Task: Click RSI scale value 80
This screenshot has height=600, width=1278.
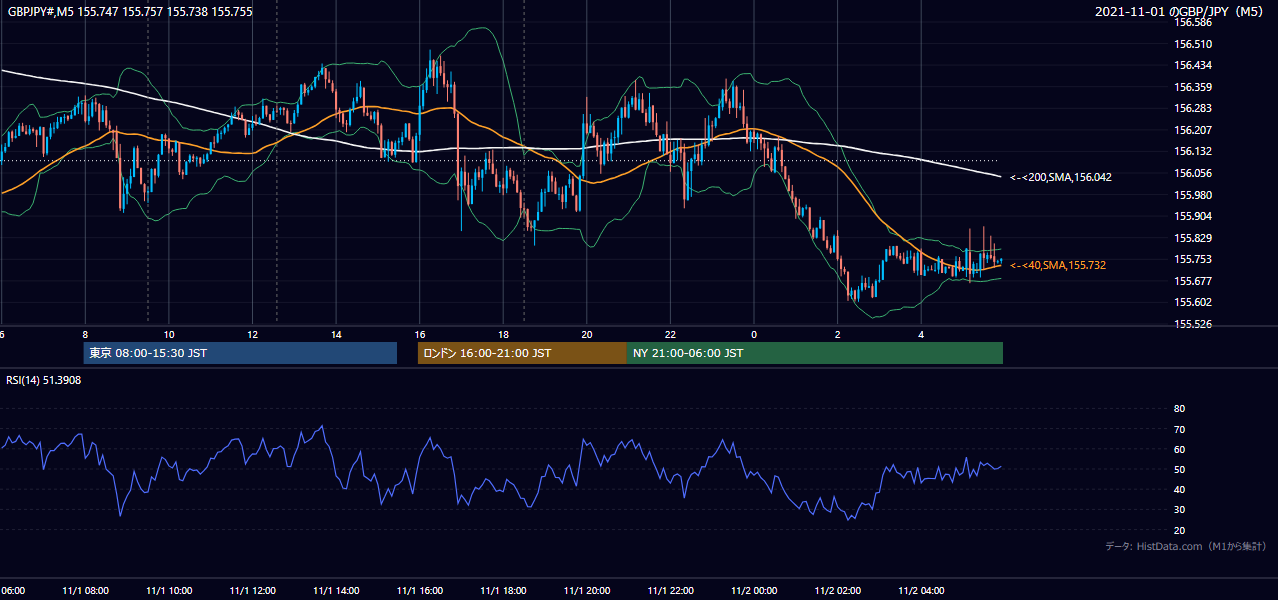Action: (1179, 409)
